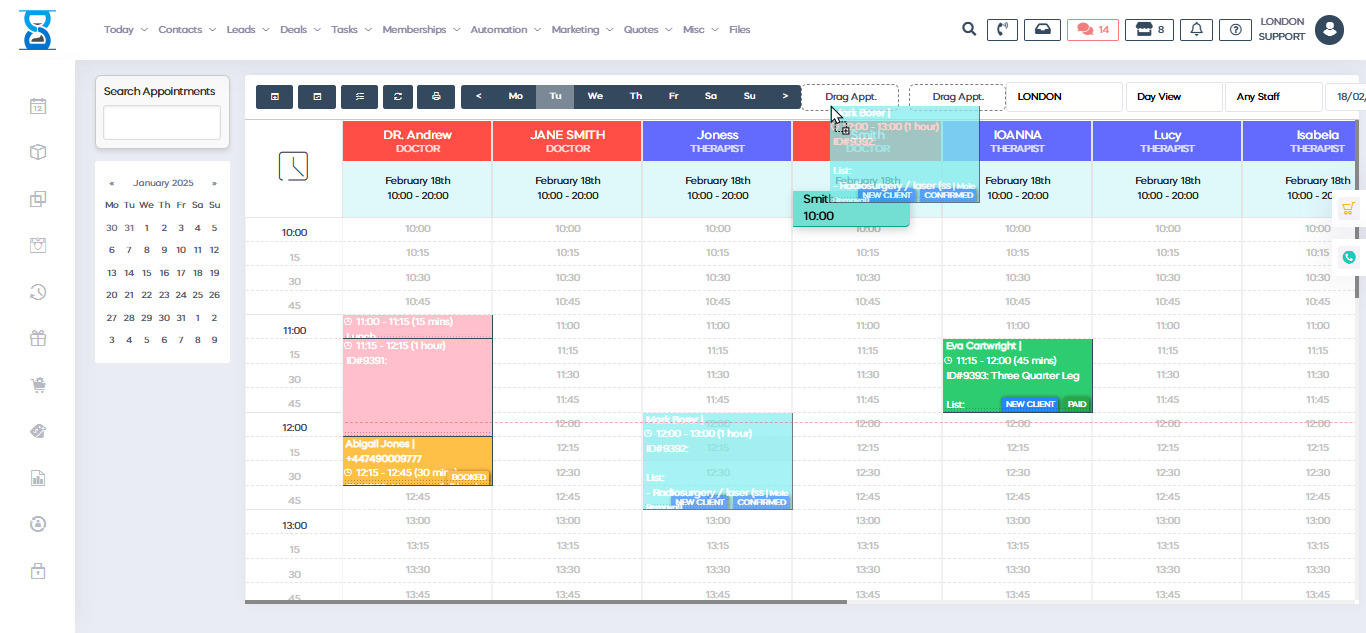The width and height of the screenshot is (1366, 633).
Task: Open Eva Cartwright's green appointment block
Action: coord(1017,376)
